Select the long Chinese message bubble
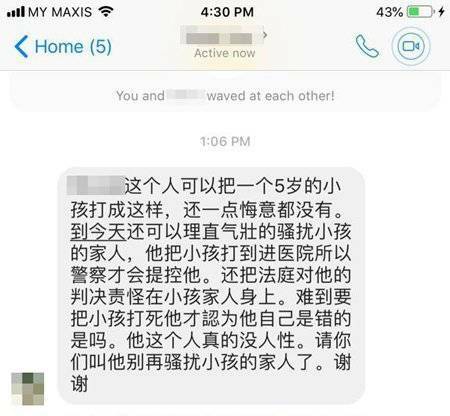Viewport: 450px width, 416px height. coord(211,286)
